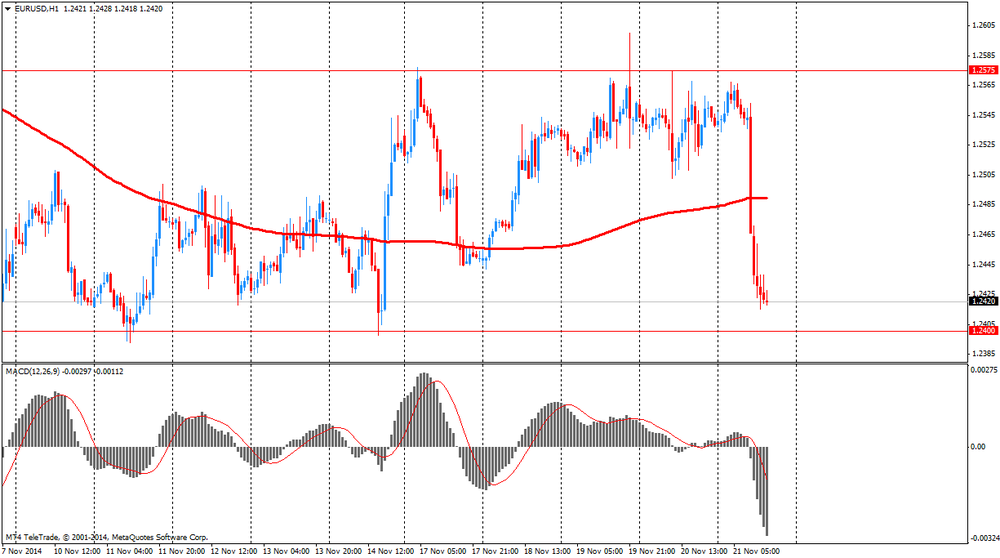Viewport: 1000px width, 558px height.
Task: Click price axis value 1.2545
Action: click(983, 115)
